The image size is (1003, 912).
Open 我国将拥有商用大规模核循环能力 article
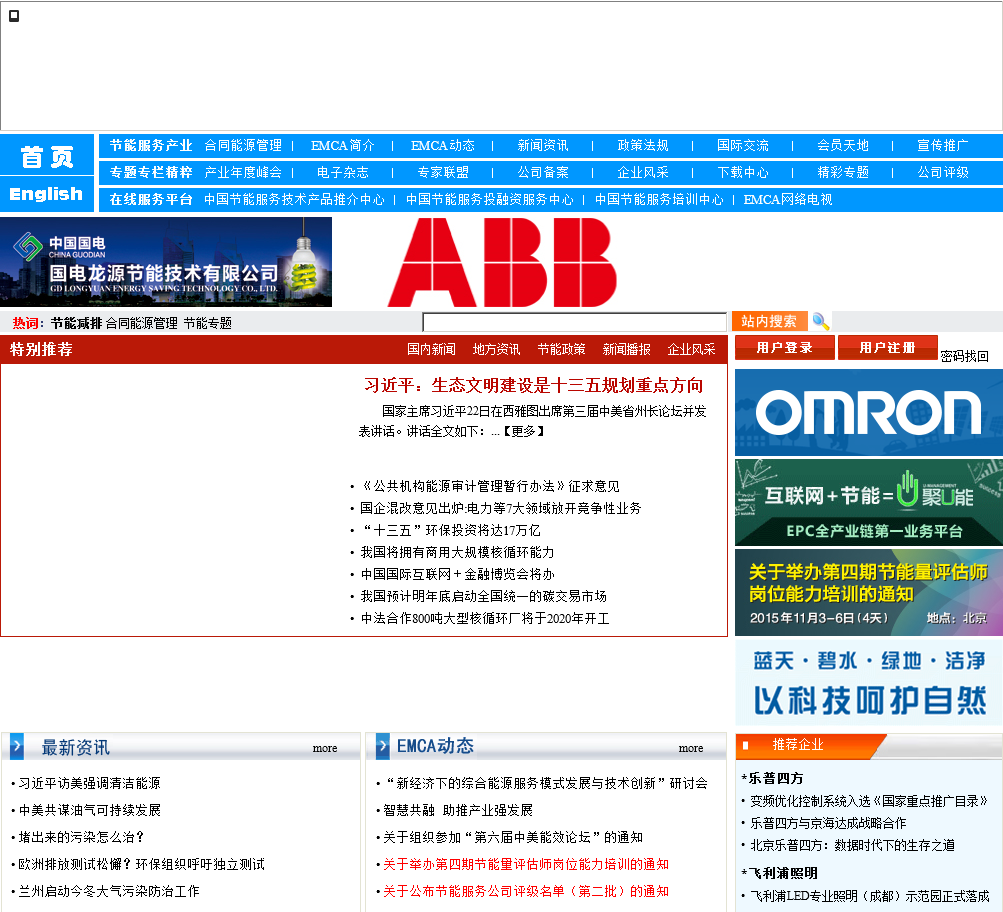457,553
